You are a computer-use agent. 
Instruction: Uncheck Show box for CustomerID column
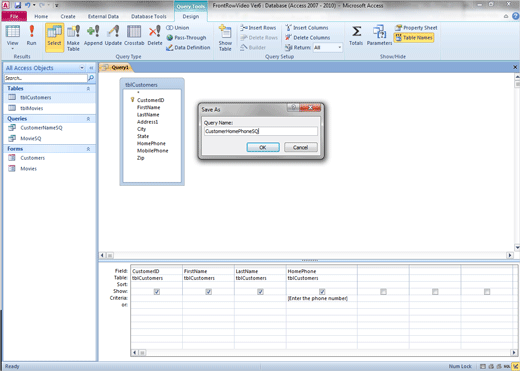coord(157,292)
